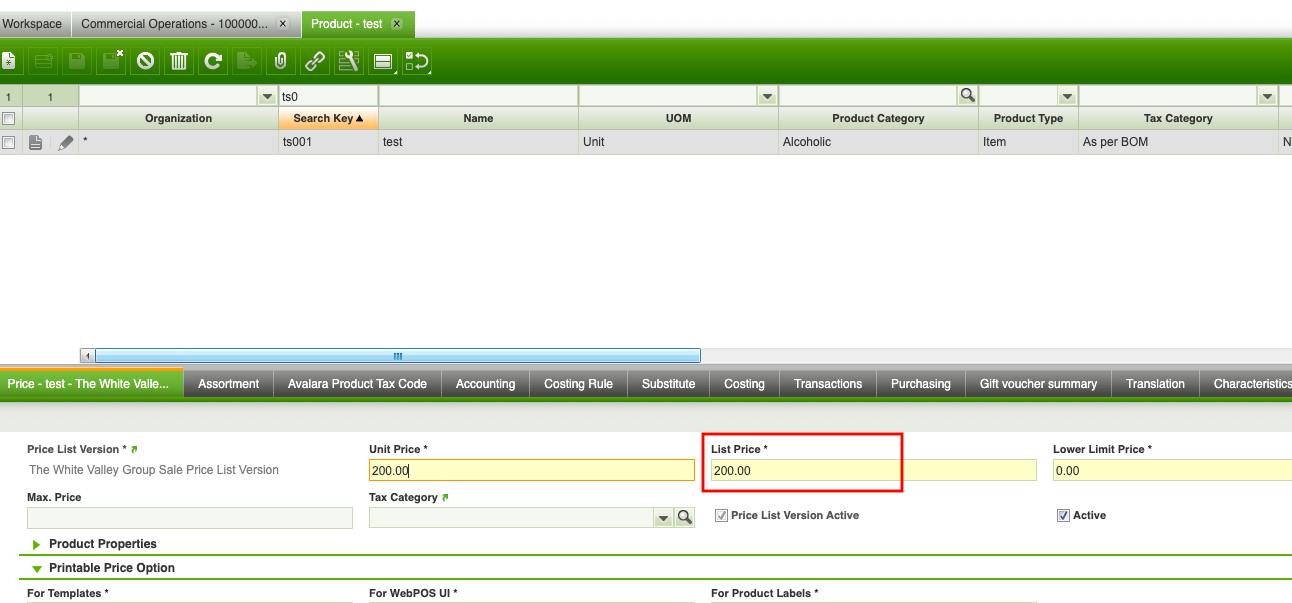Tick the checkbox for the ts001 row
This screenshot has width=1292, height=603.
pos(9,143)
